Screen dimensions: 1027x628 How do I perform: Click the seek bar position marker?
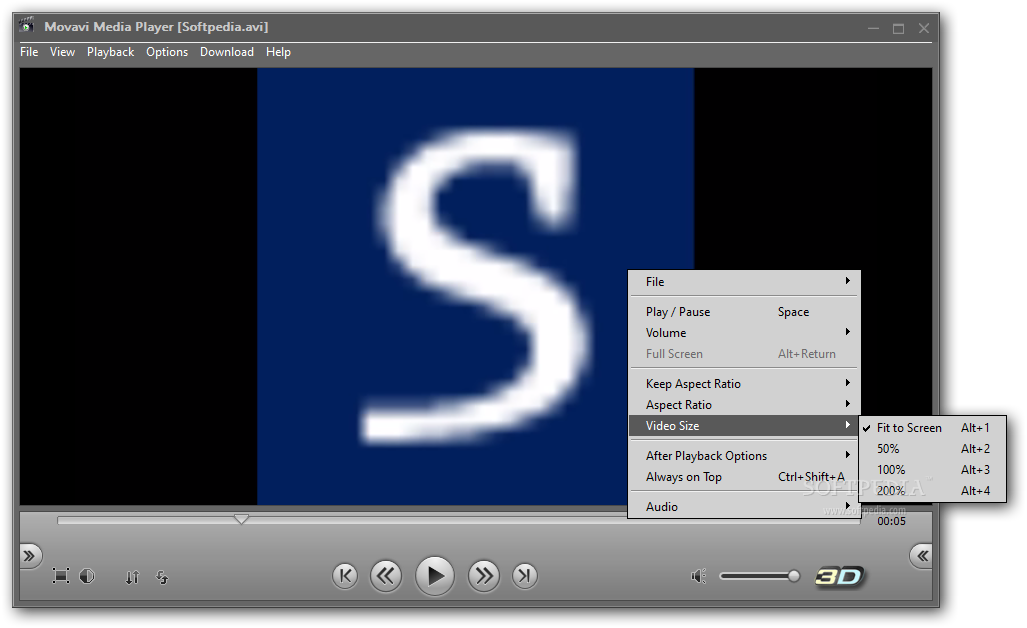click(x=241, y=519)
